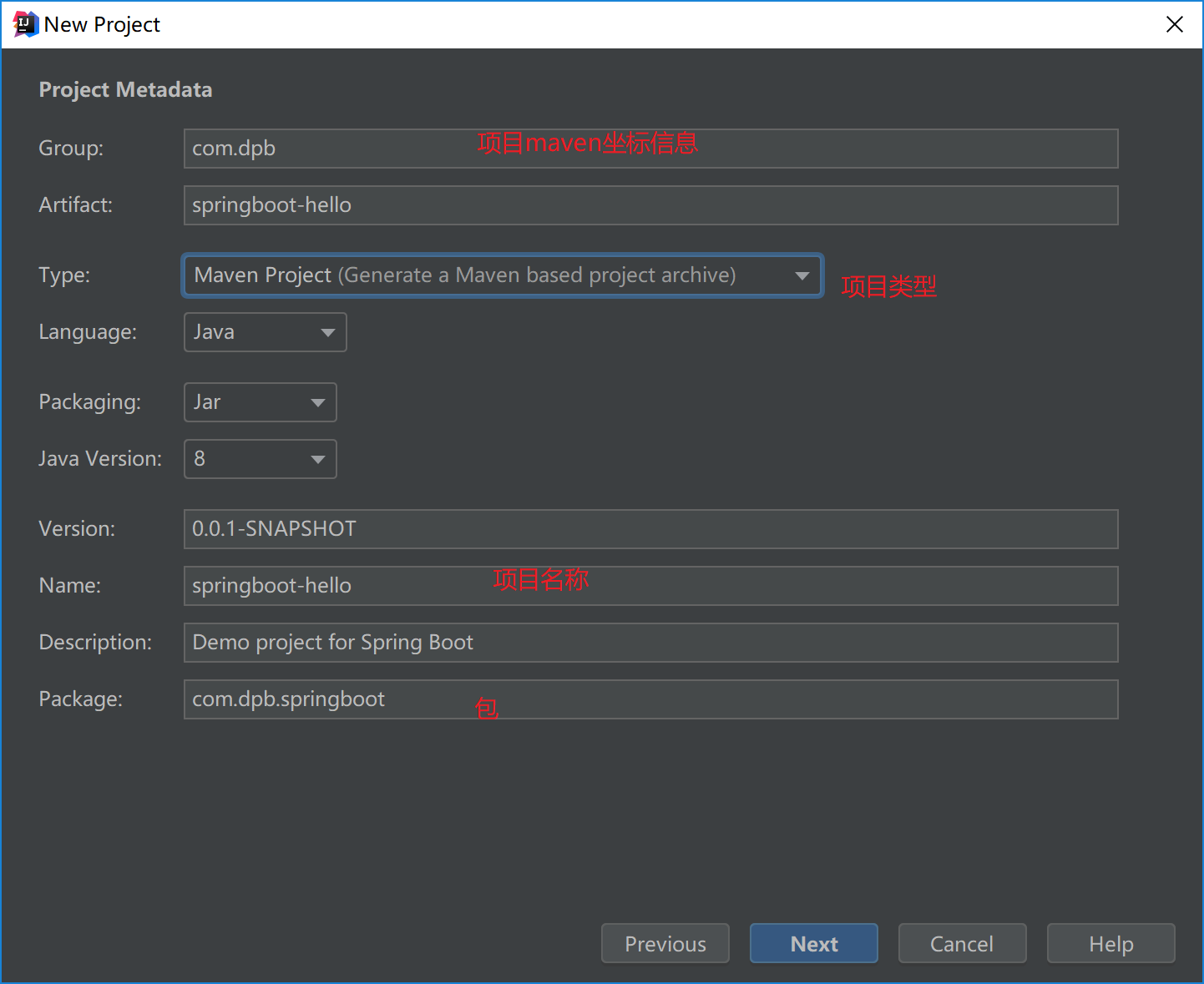1204x984 pixels.
Task: Click the Group input field
Action: [650, 149]
